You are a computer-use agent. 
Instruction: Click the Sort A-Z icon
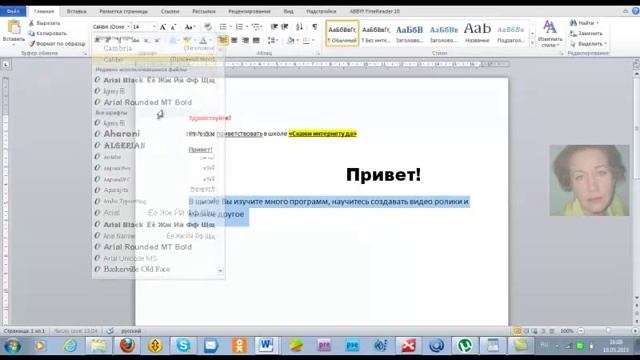[x=299, y=27]
